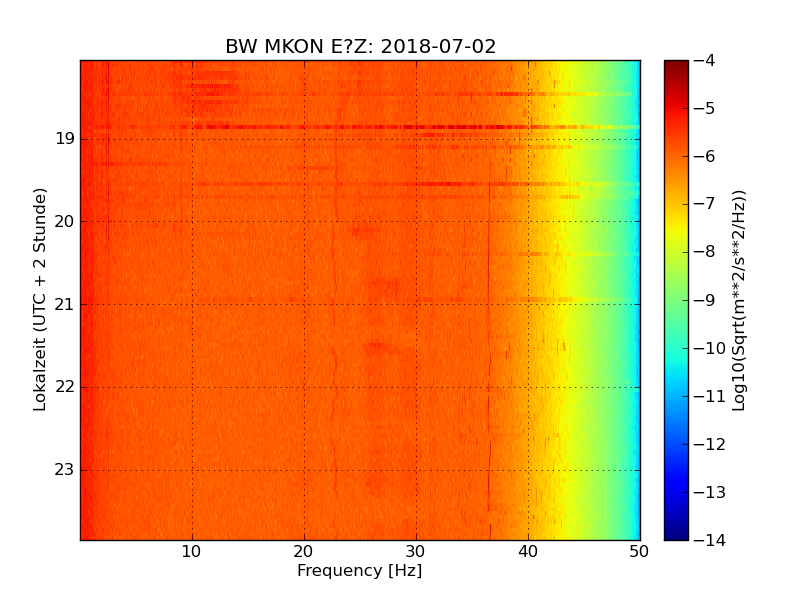The width and height of the screenshot is (800, 600).
Task: Click the colorbar tick label −5
Action: 704,108
